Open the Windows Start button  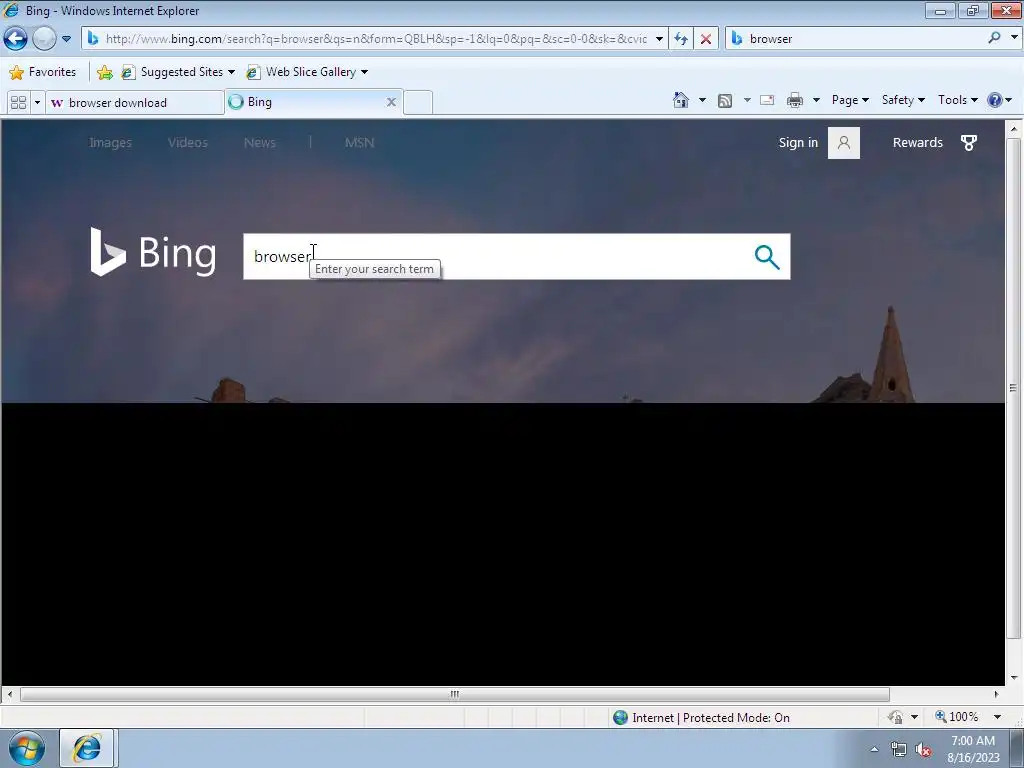click(x=27, y=748)
